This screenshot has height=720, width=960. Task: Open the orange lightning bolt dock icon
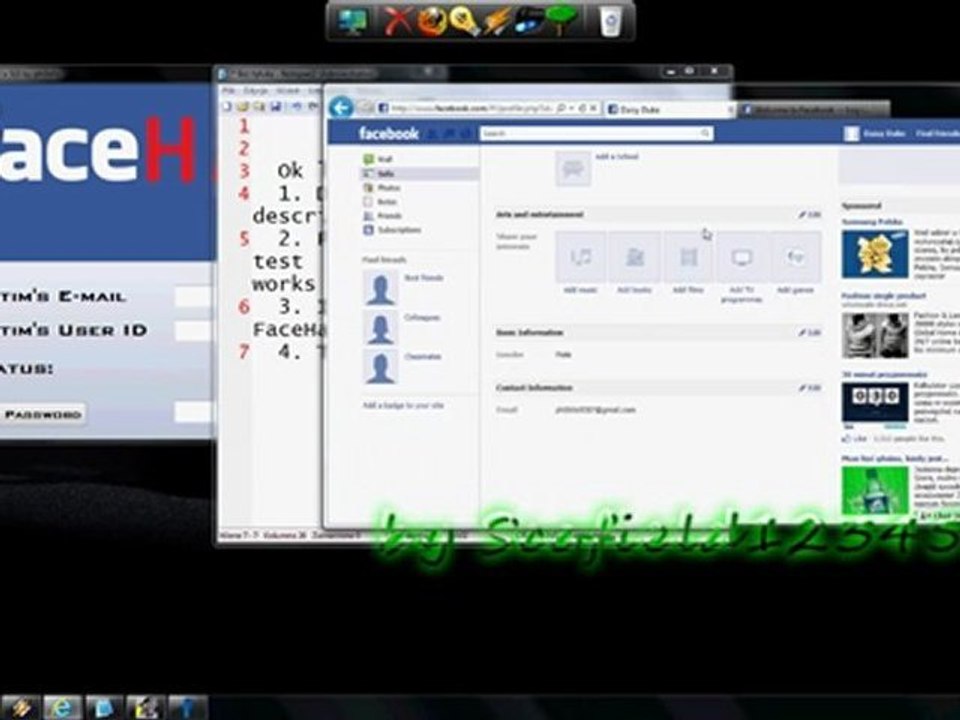[497, 22]
